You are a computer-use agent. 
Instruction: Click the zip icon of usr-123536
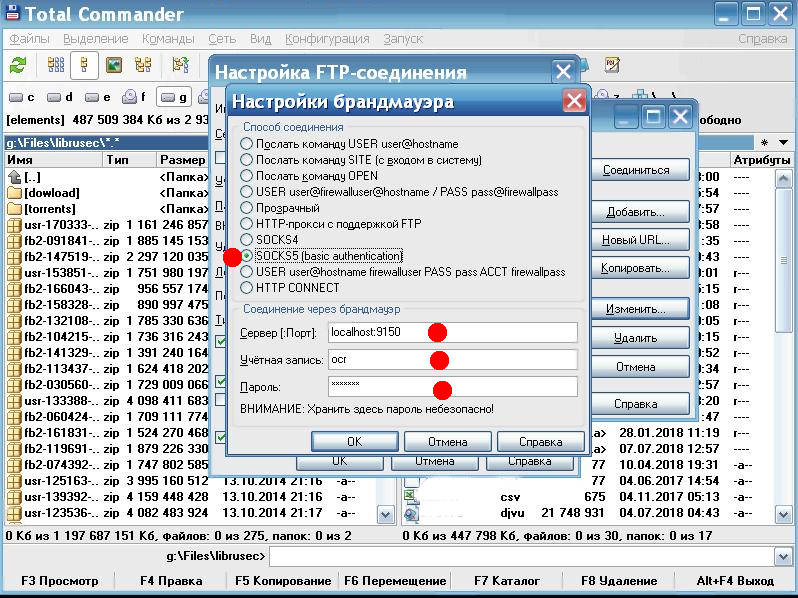[15, 512]
